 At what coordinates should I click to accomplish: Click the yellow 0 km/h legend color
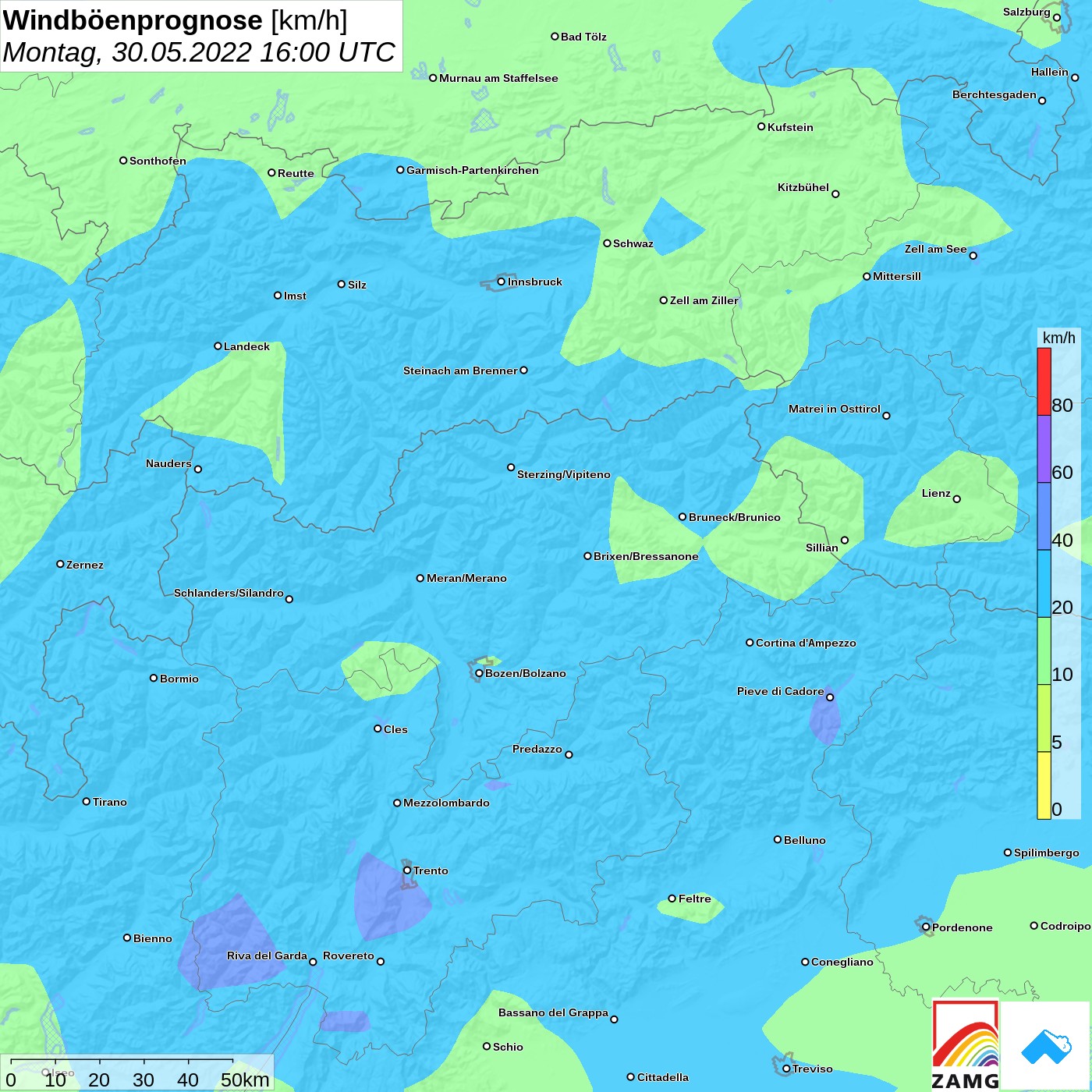pyautogui.click(x=1044, y=785)
